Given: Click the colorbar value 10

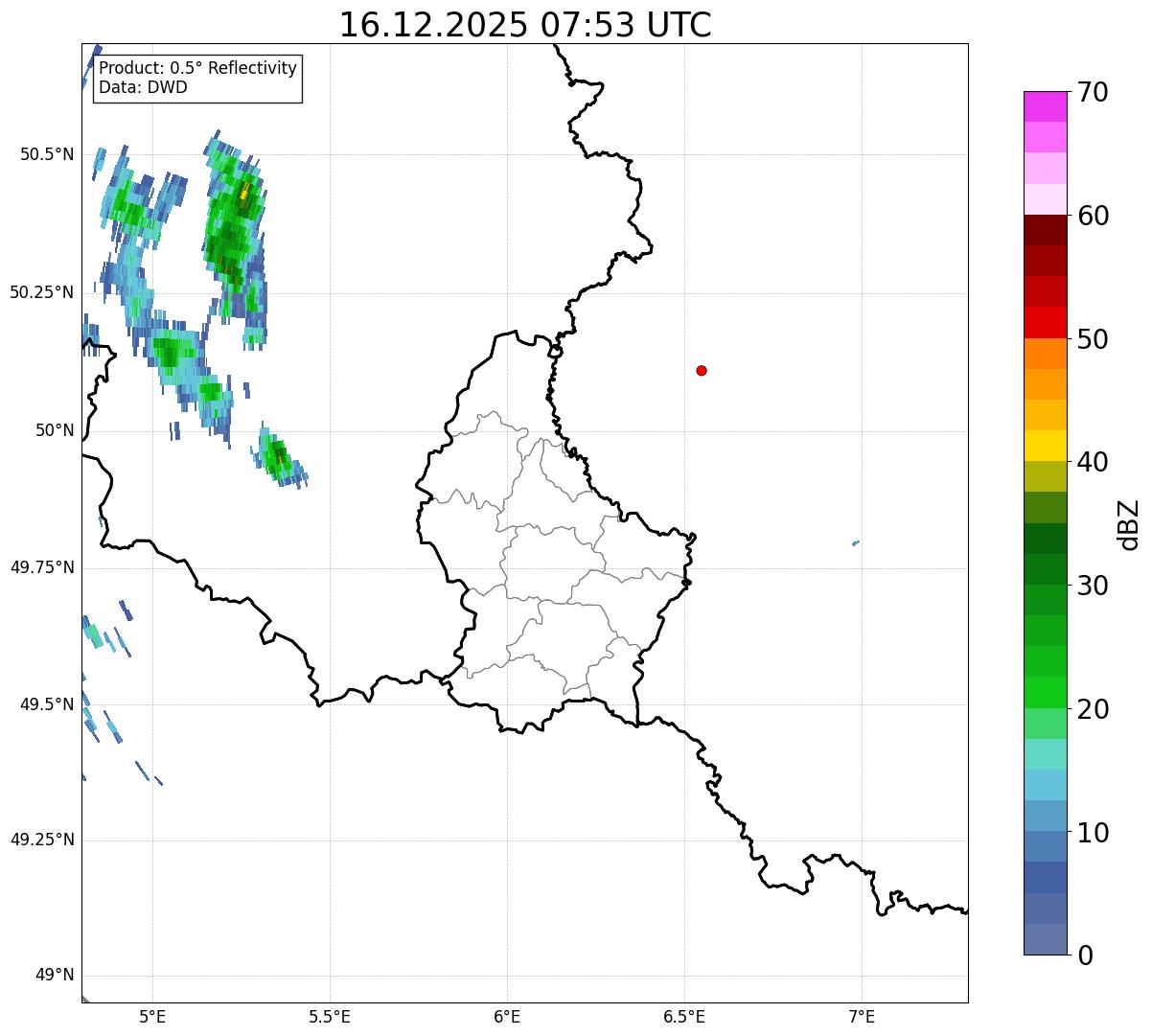Looking at the screenshot, I should click(1093, 833).
